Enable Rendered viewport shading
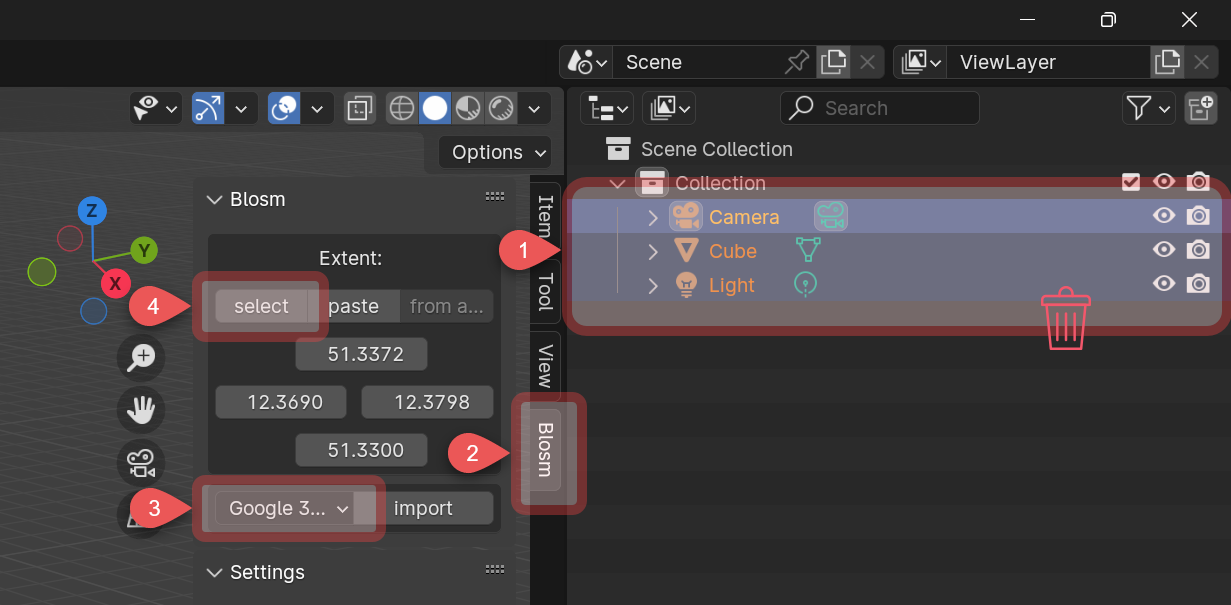 tap(500, 108)
